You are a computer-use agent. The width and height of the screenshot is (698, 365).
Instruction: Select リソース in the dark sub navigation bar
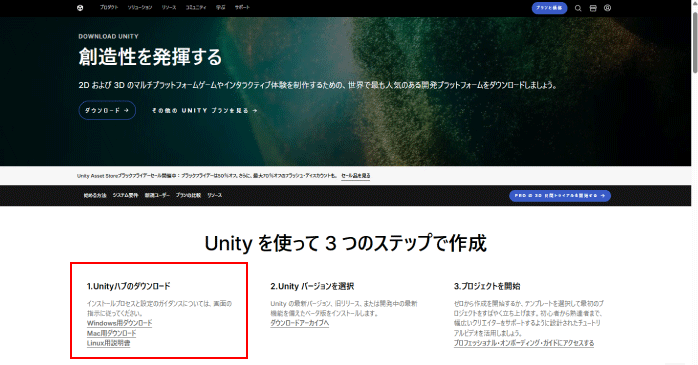215,195
